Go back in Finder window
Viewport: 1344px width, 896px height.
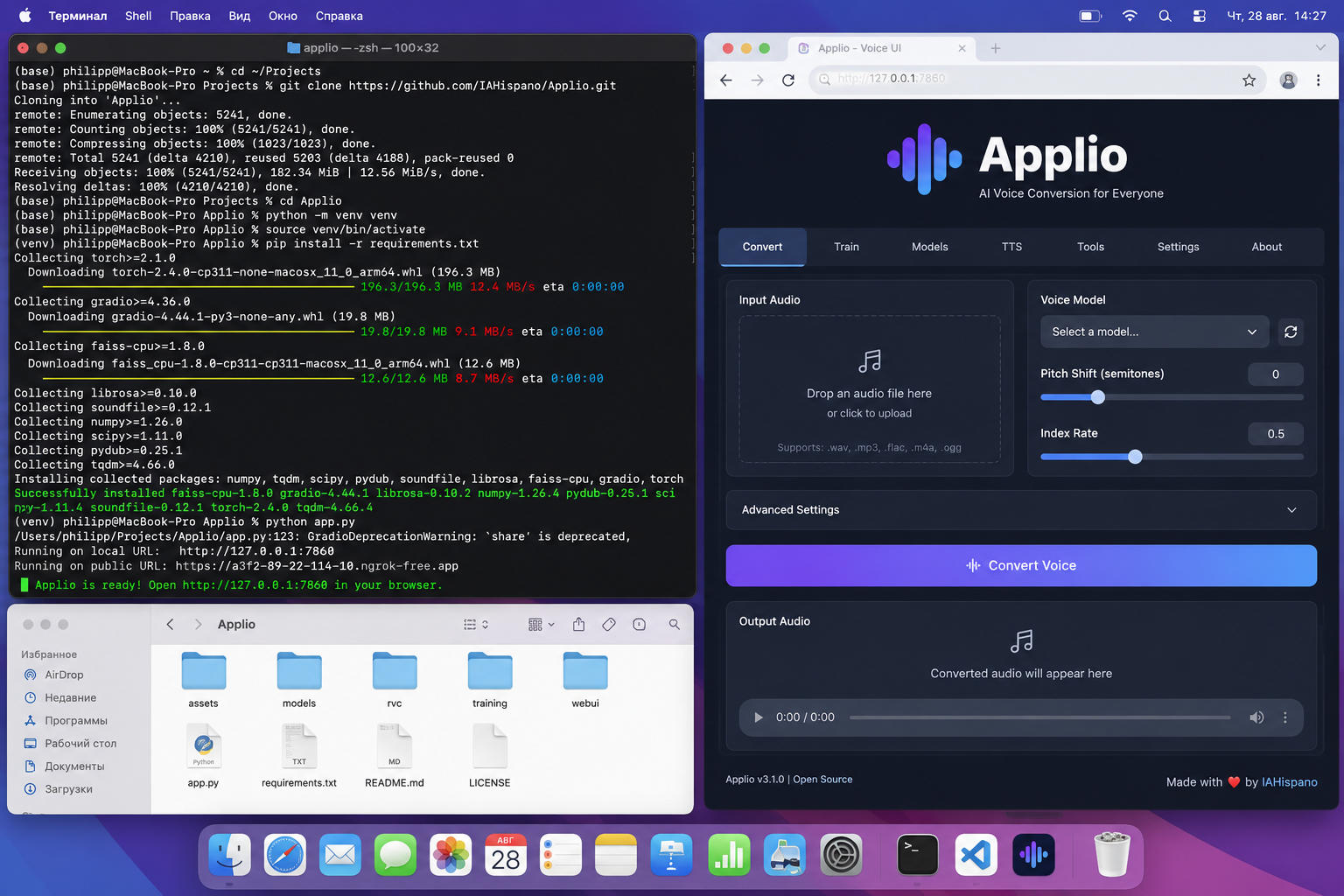170,624
